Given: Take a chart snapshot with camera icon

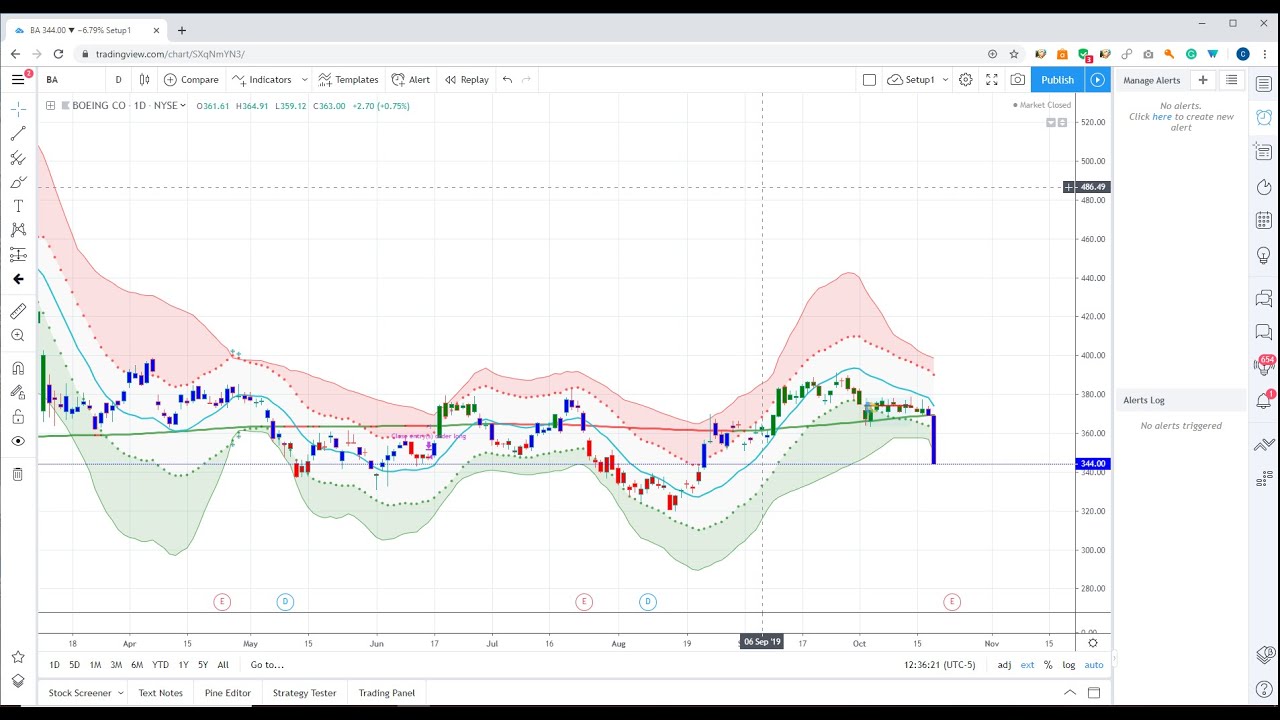Looking at the screenshot, I should (1018, 80).
